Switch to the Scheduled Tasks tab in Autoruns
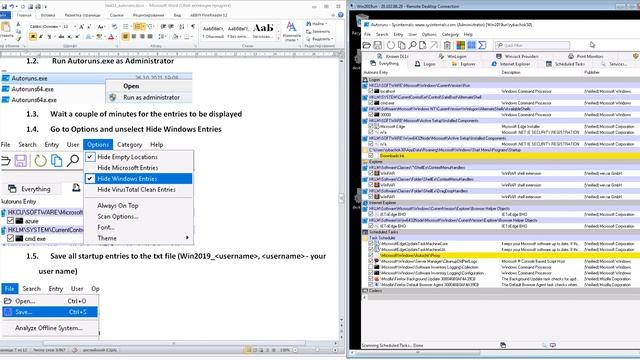The height and width of the screenshot is (360, 640). tap(566, 64)
